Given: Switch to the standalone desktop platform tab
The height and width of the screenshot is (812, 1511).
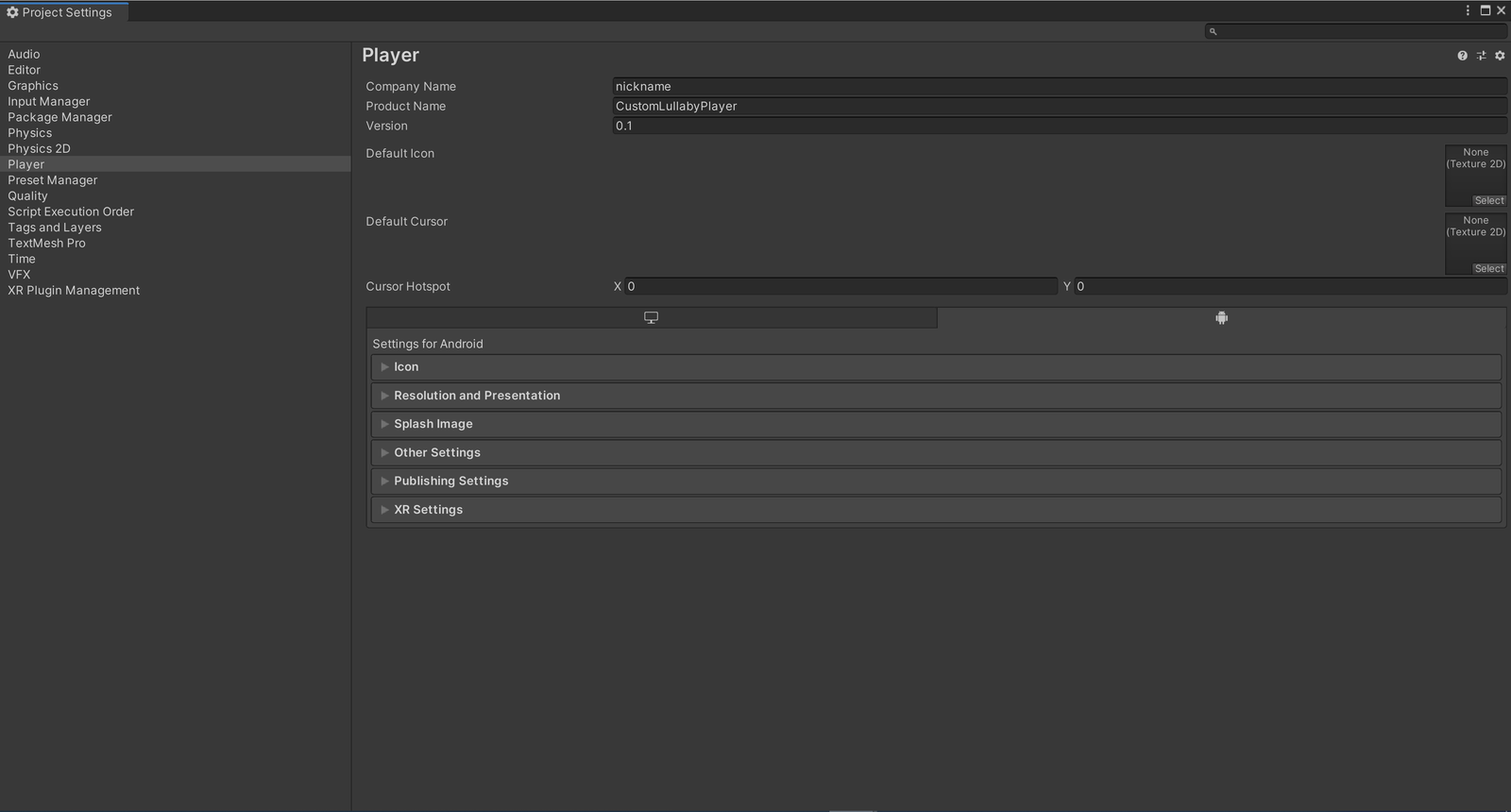Looking at the screenshot, I should coord(652,317).
